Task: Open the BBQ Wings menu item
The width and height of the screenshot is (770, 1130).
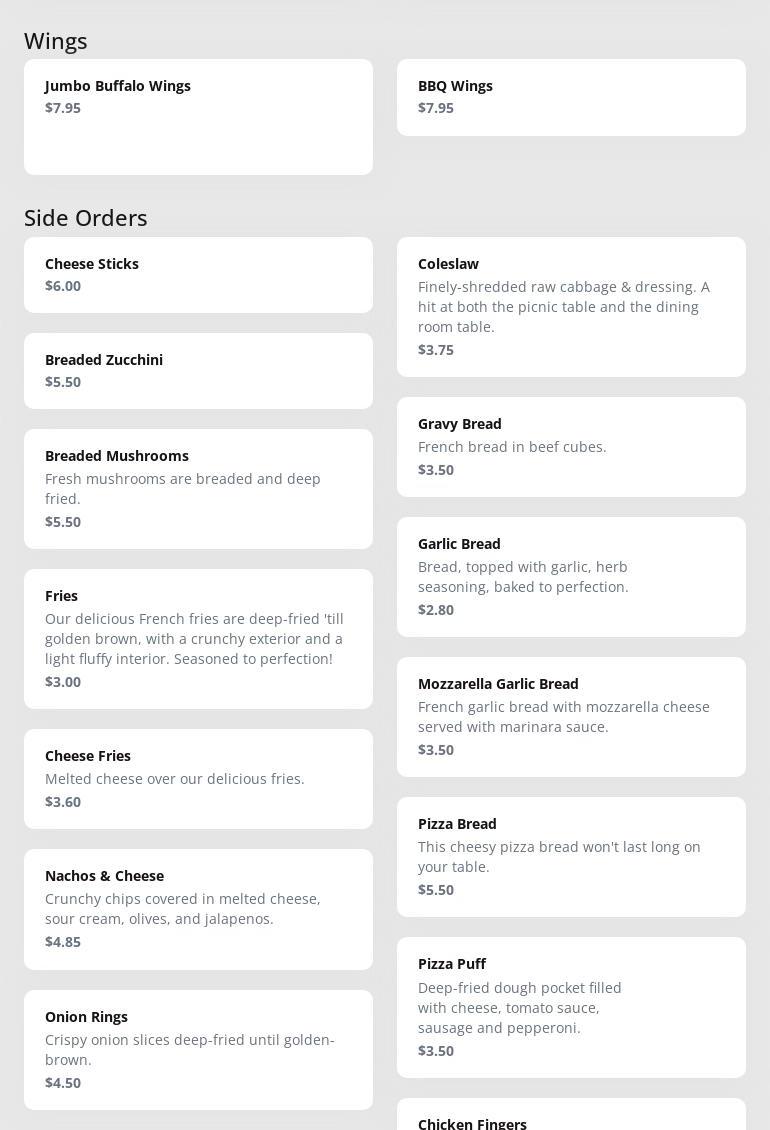Action: [x=570, y=97]
